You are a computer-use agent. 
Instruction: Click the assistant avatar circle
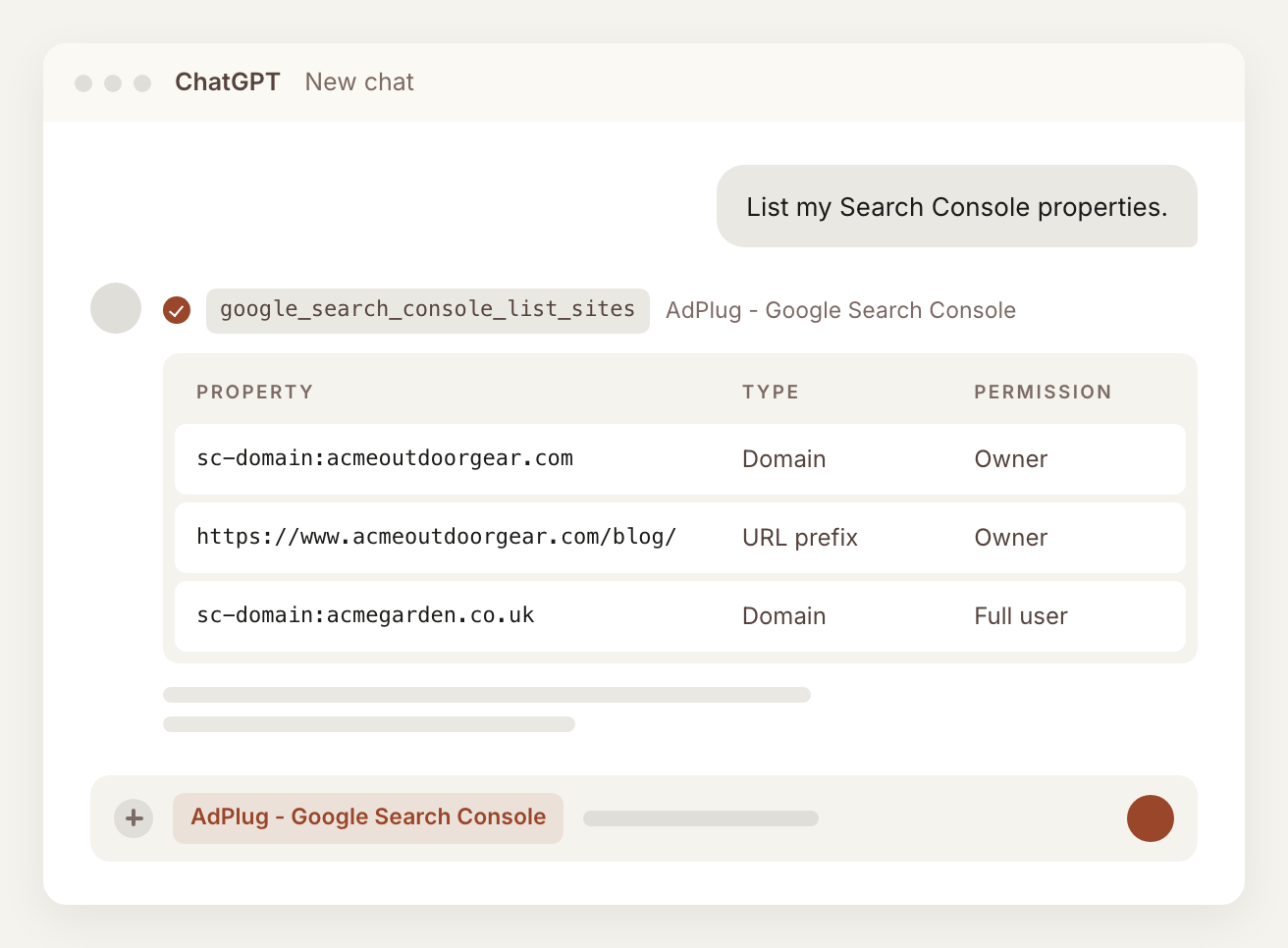click(116, 308)
